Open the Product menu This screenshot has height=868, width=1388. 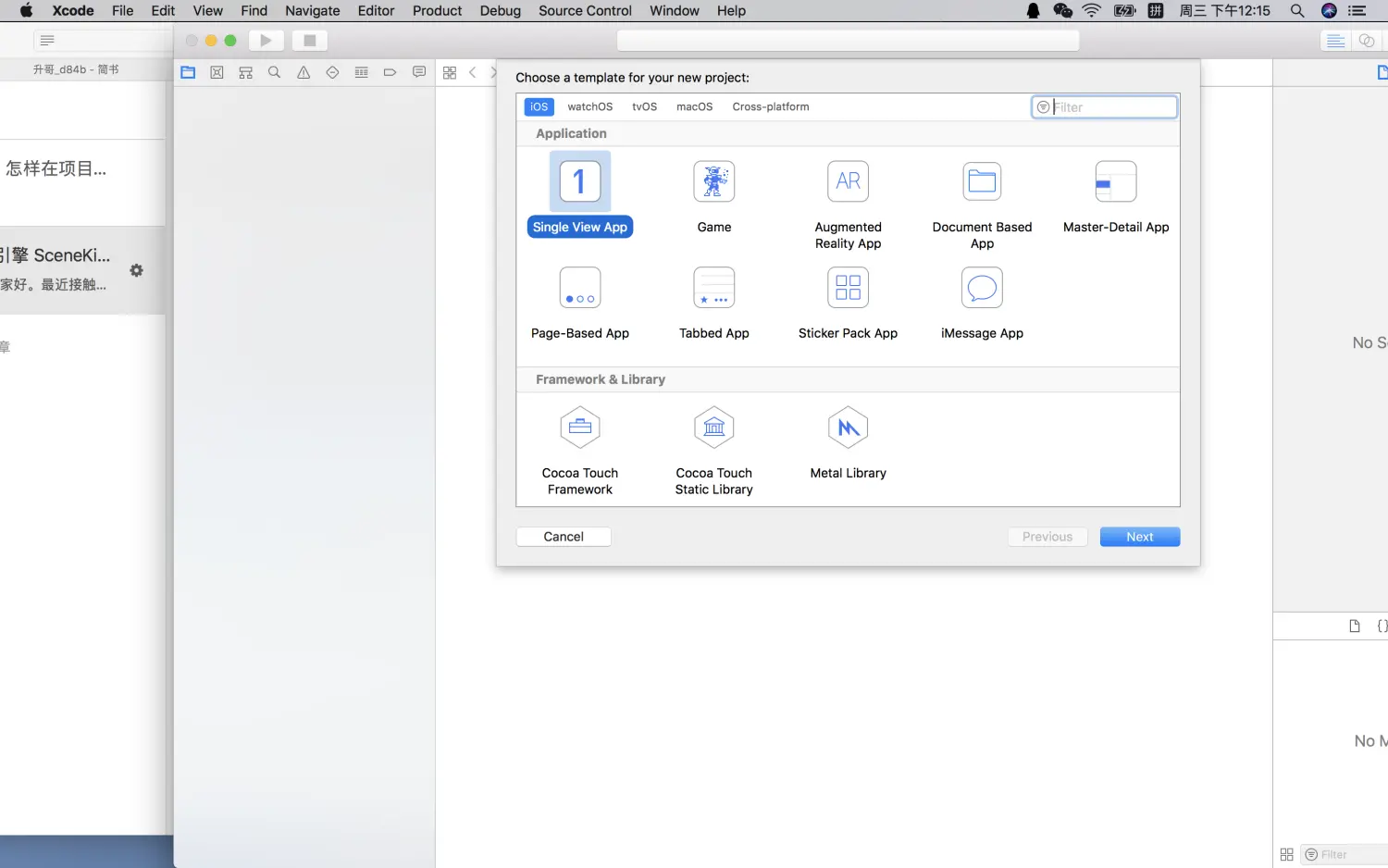point(437,11)
